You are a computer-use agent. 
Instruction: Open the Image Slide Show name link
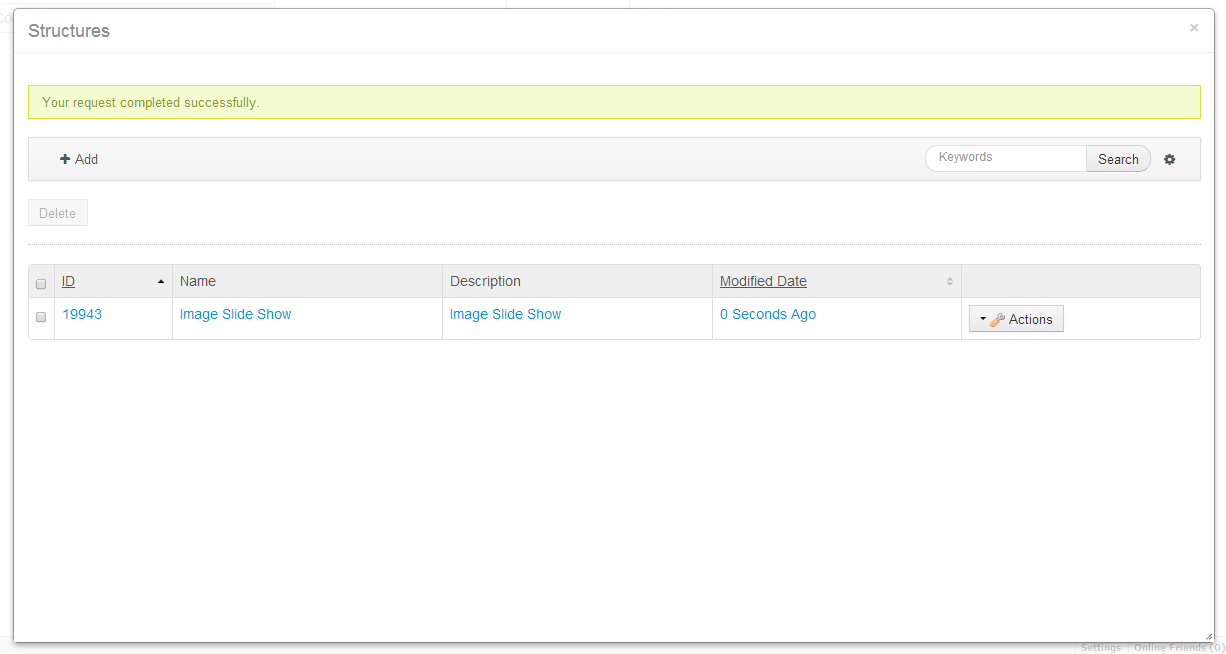pyautogui.click(x=235, y=314)
